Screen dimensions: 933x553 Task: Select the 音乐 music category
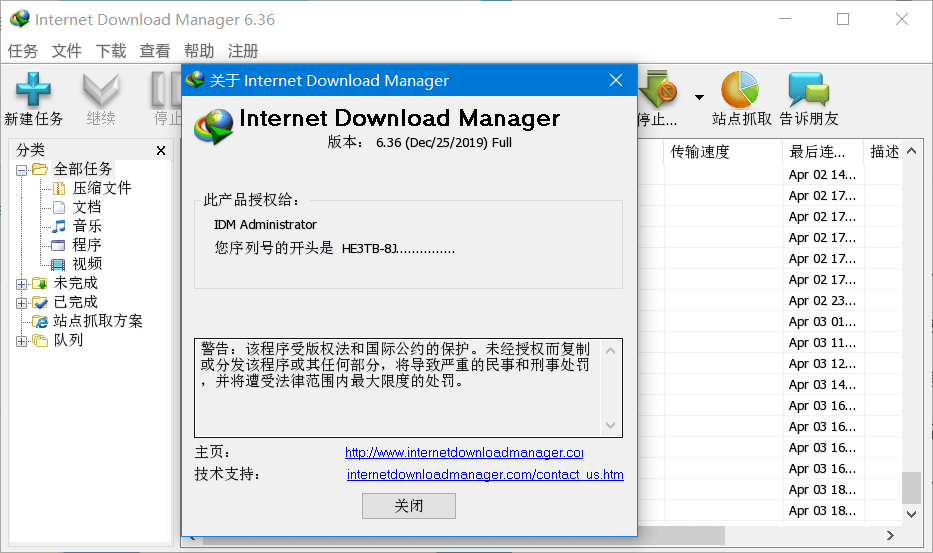[x=87, y=226]
